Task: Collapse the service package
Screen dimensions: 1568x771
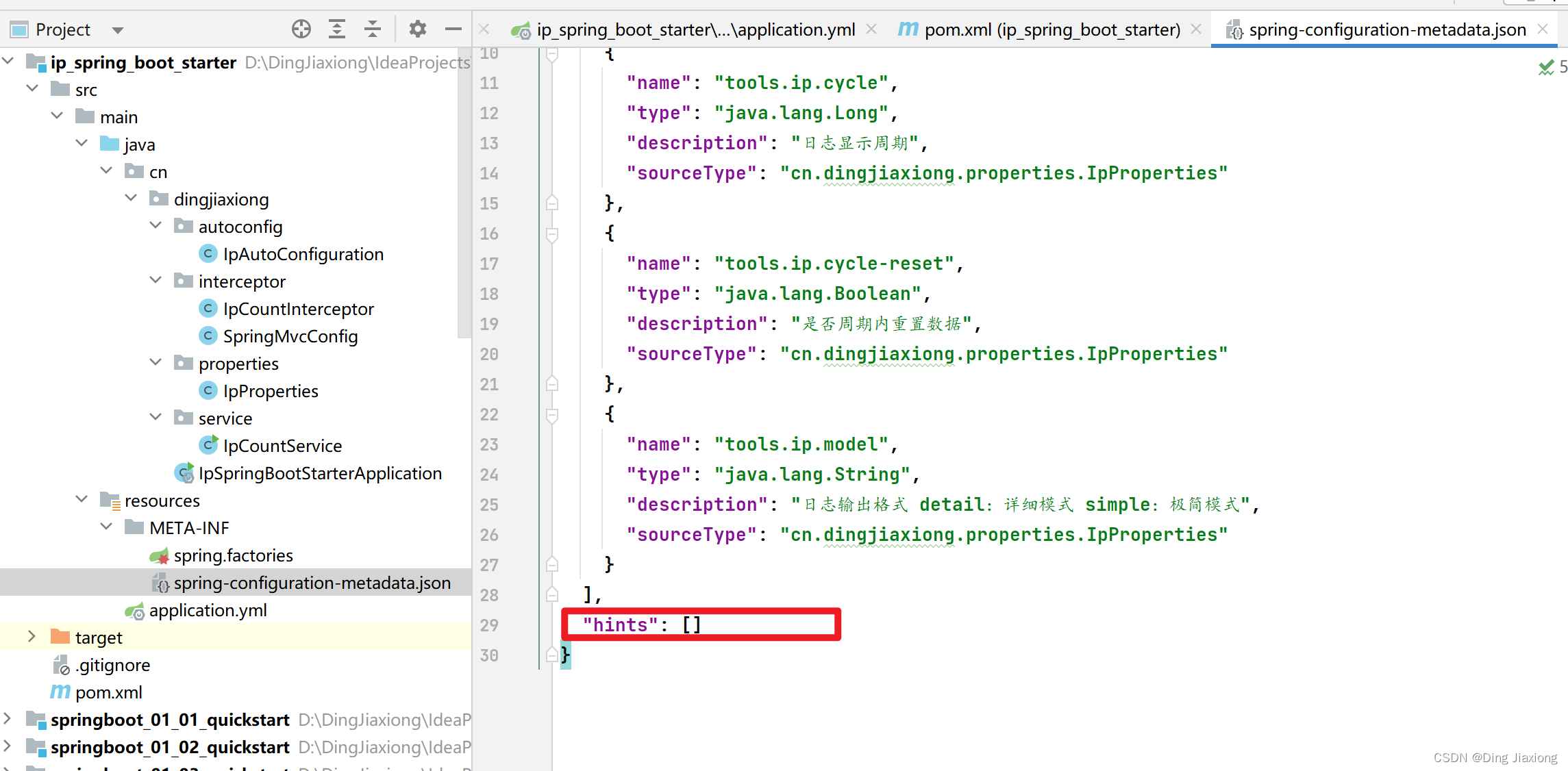Action: pos(155,417)
